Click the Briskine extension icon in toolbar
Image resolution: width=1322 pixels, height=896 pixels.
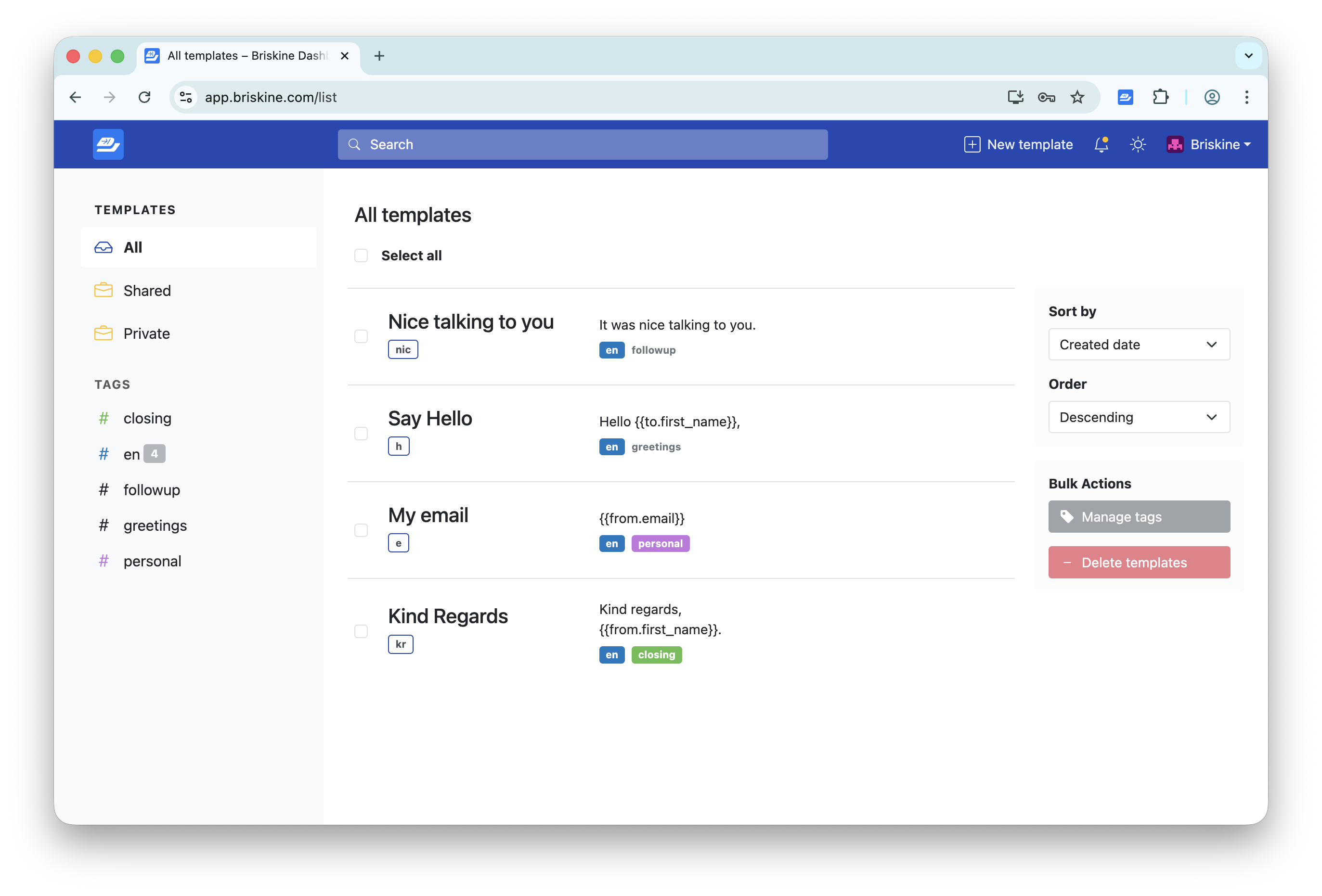pos(1125,97)
